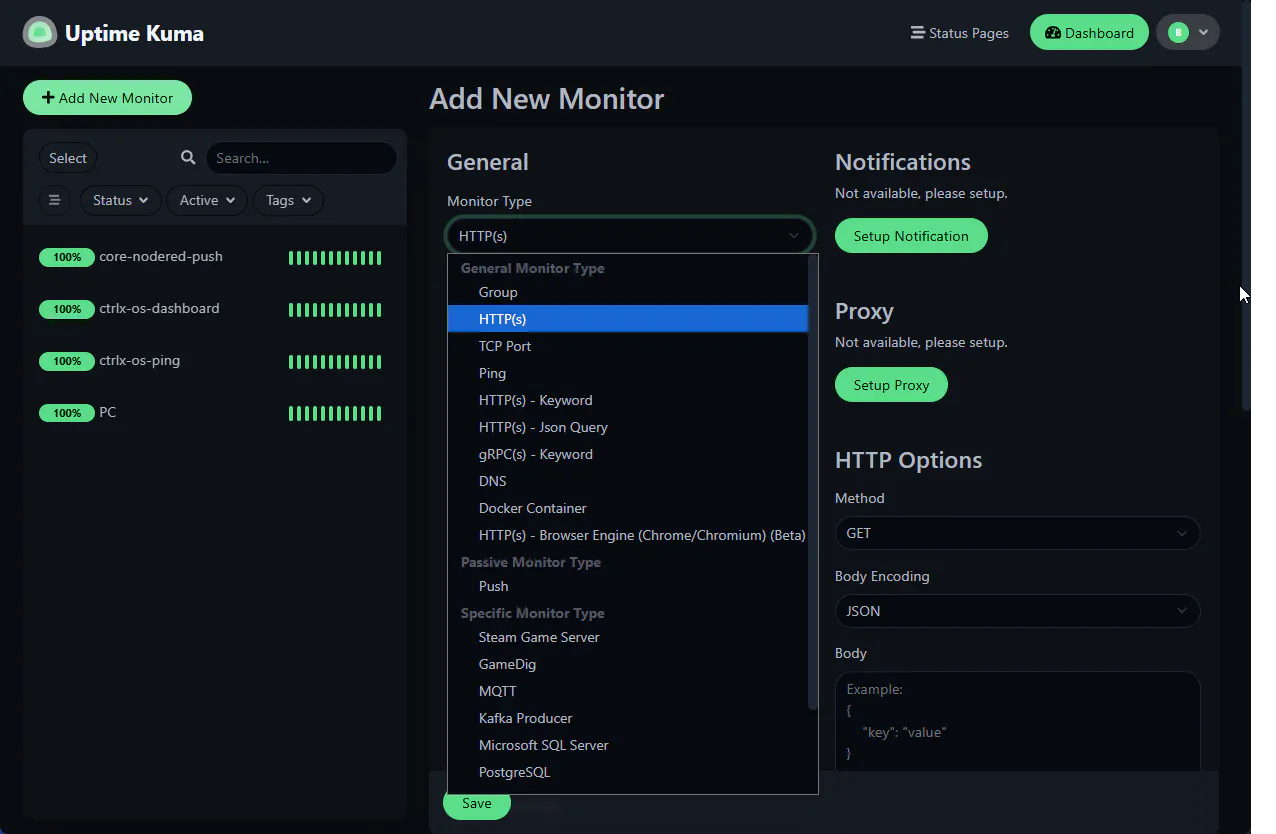The width and height of the screenshot is (1276, 834).
Task: Go to the Dashboard
Action: tap(1089, 33)
